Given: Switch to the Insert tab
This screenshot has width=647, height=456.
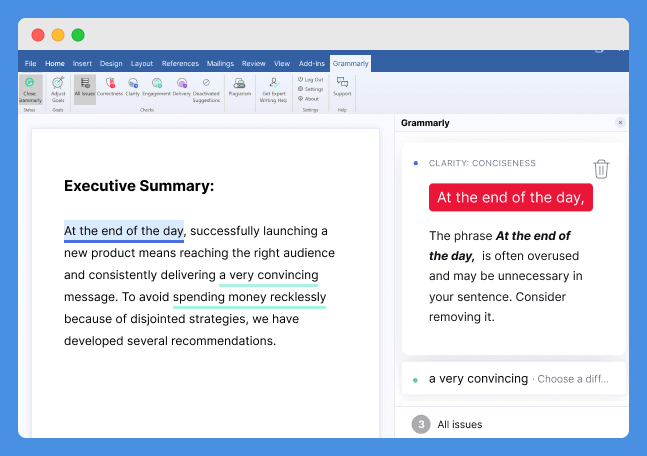Looking at the screenshot, I should (82, 64).
